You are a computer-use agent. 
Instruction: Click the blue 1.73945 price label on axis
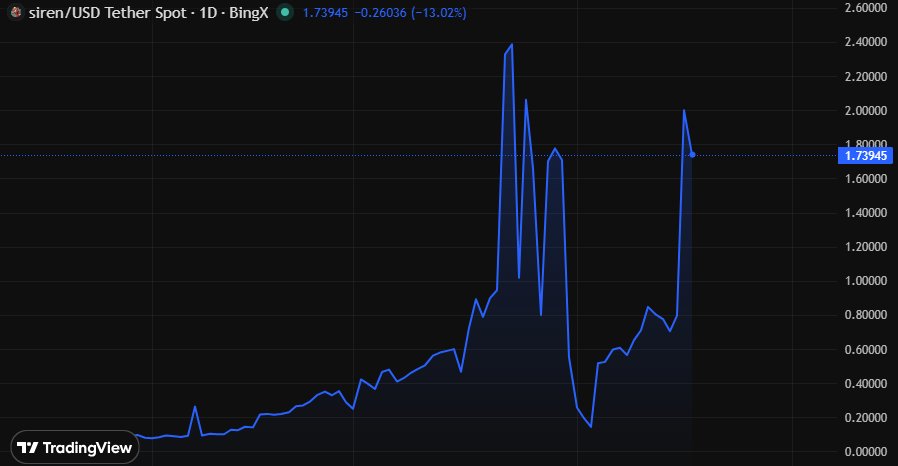click(865, 156)
